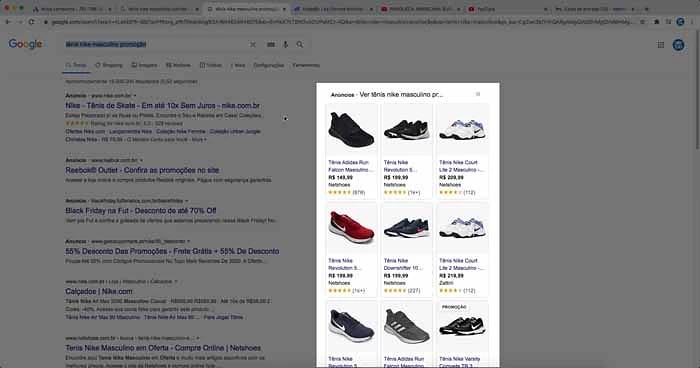Open the Google apps grid icon
Screen dimensions: 700x368
pyautogui.click(x=661, y=45)
